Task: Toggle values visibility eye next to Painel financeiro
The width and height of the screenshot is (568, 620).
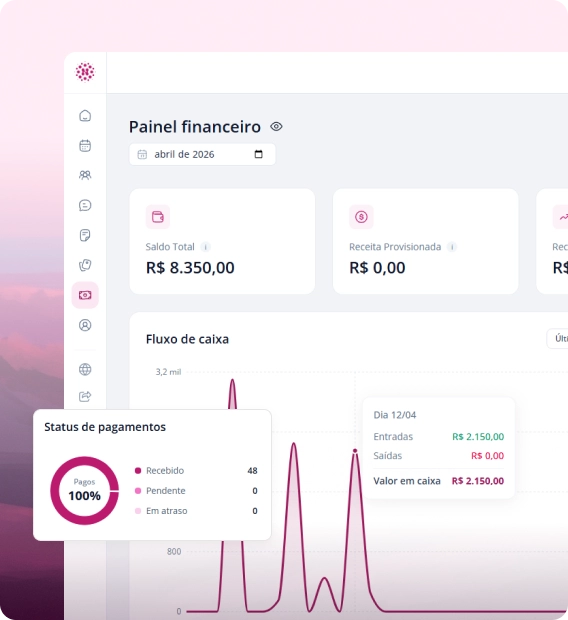Action: tap(276, 127)
